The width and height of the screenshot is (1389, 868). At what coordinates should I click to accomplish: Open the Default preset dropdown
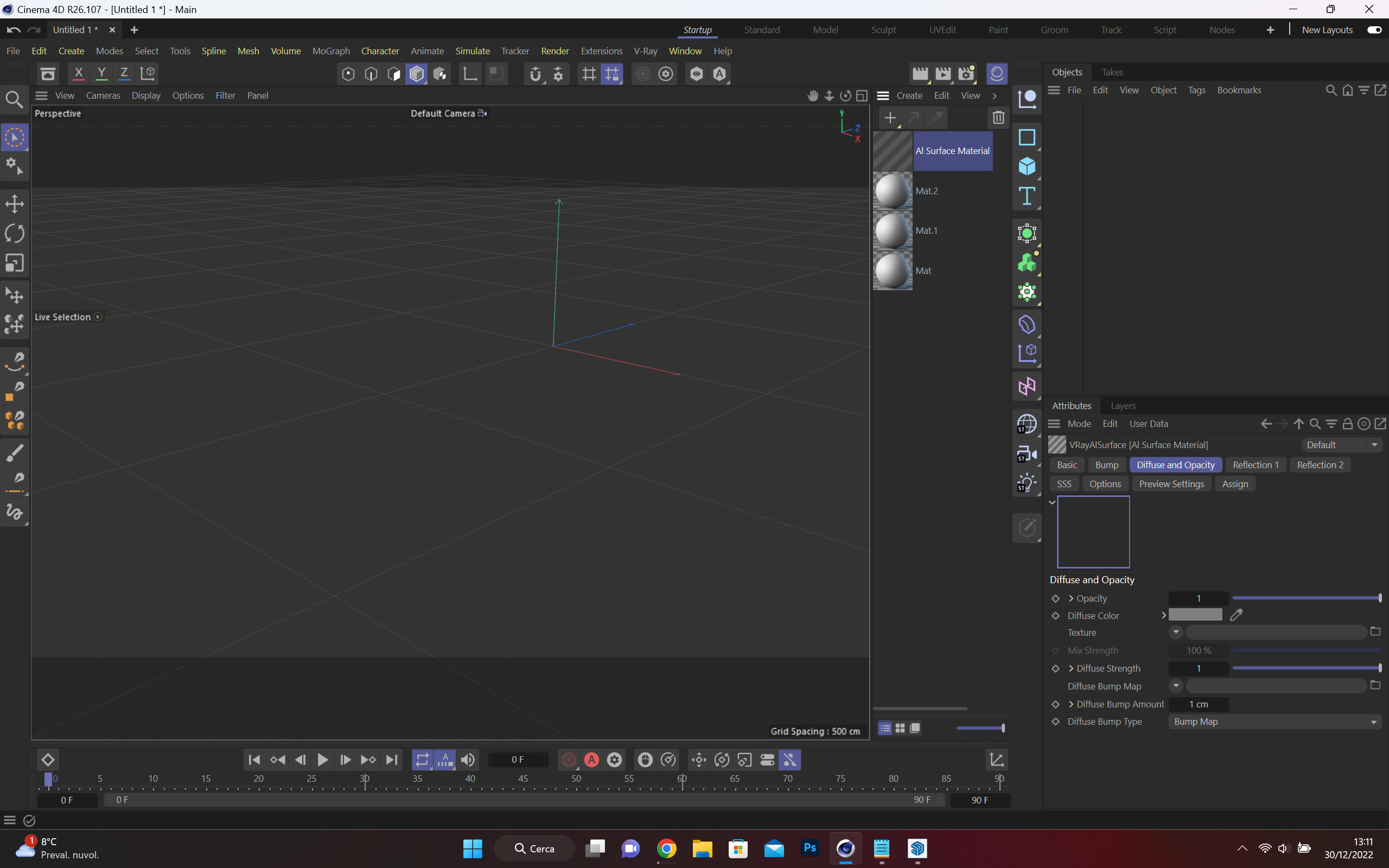click(1341, 445)
